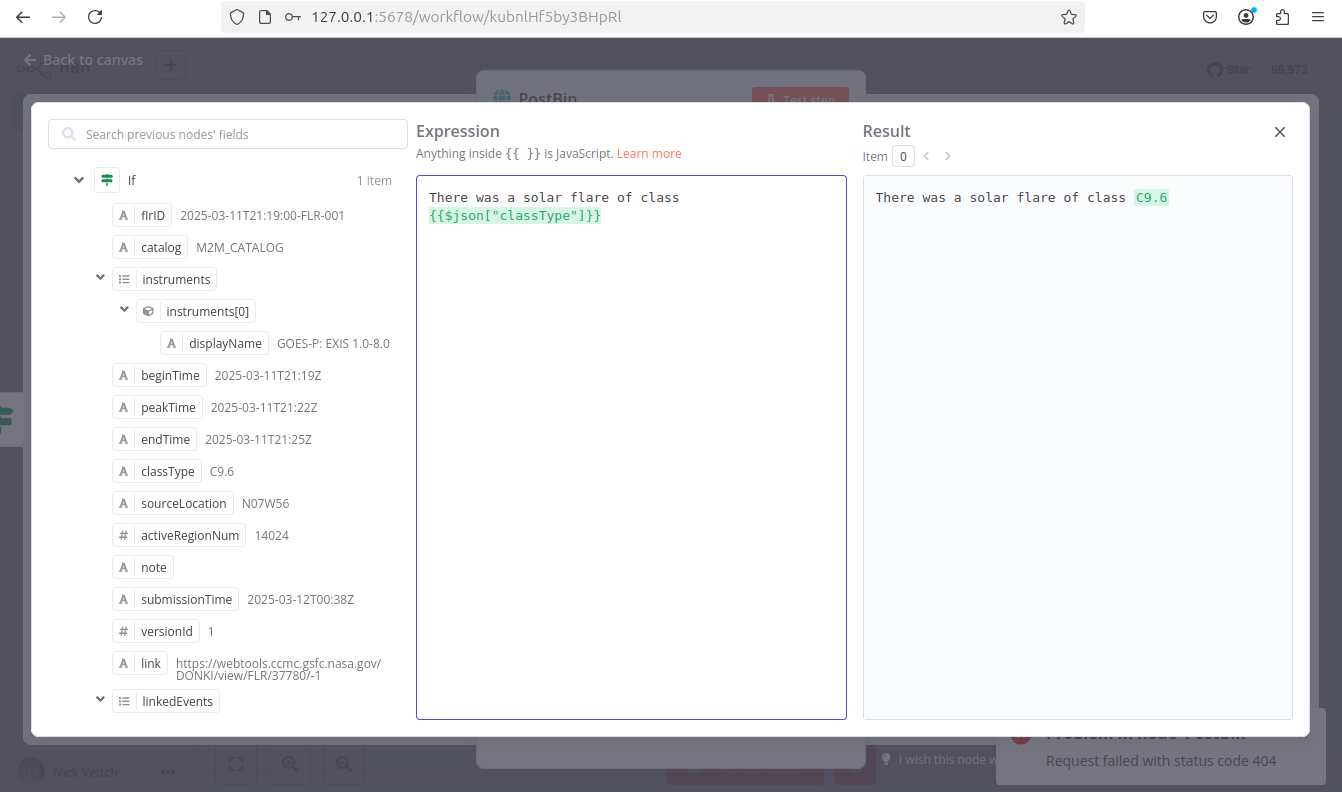Collapse the instruments[0] object
Viewport: 1342px width, 792px height.
click(x=124, y=310)
